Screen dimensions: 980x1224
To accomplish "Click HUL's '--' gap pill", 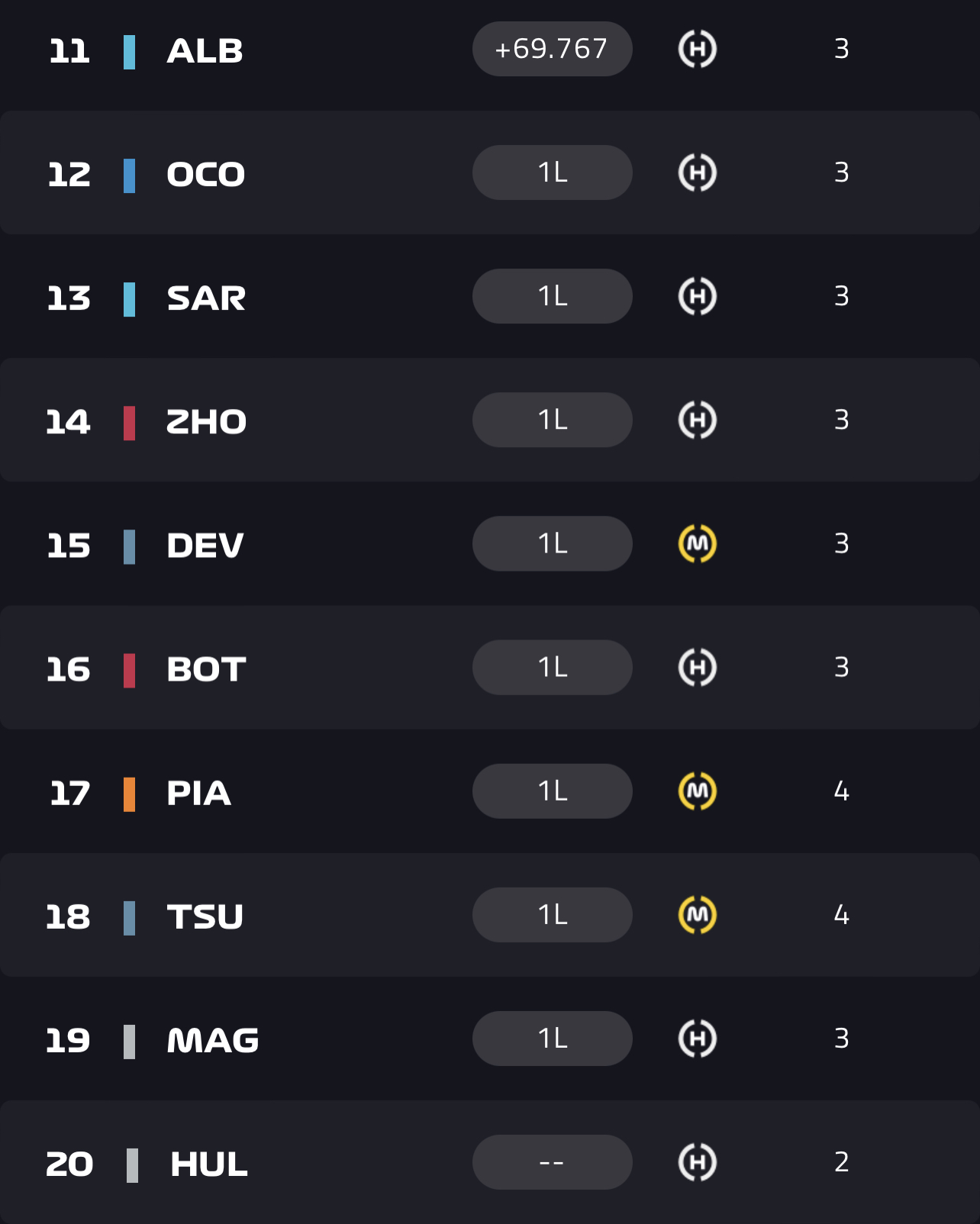I will pyautogui.click(x=552, y=1162).
